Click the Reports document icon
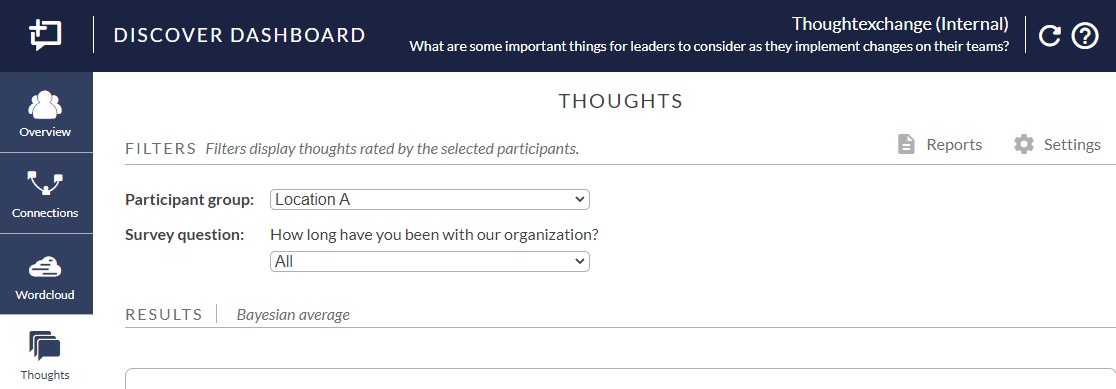This screenshot has width=1116, height=389. click(x=906, y=144)
